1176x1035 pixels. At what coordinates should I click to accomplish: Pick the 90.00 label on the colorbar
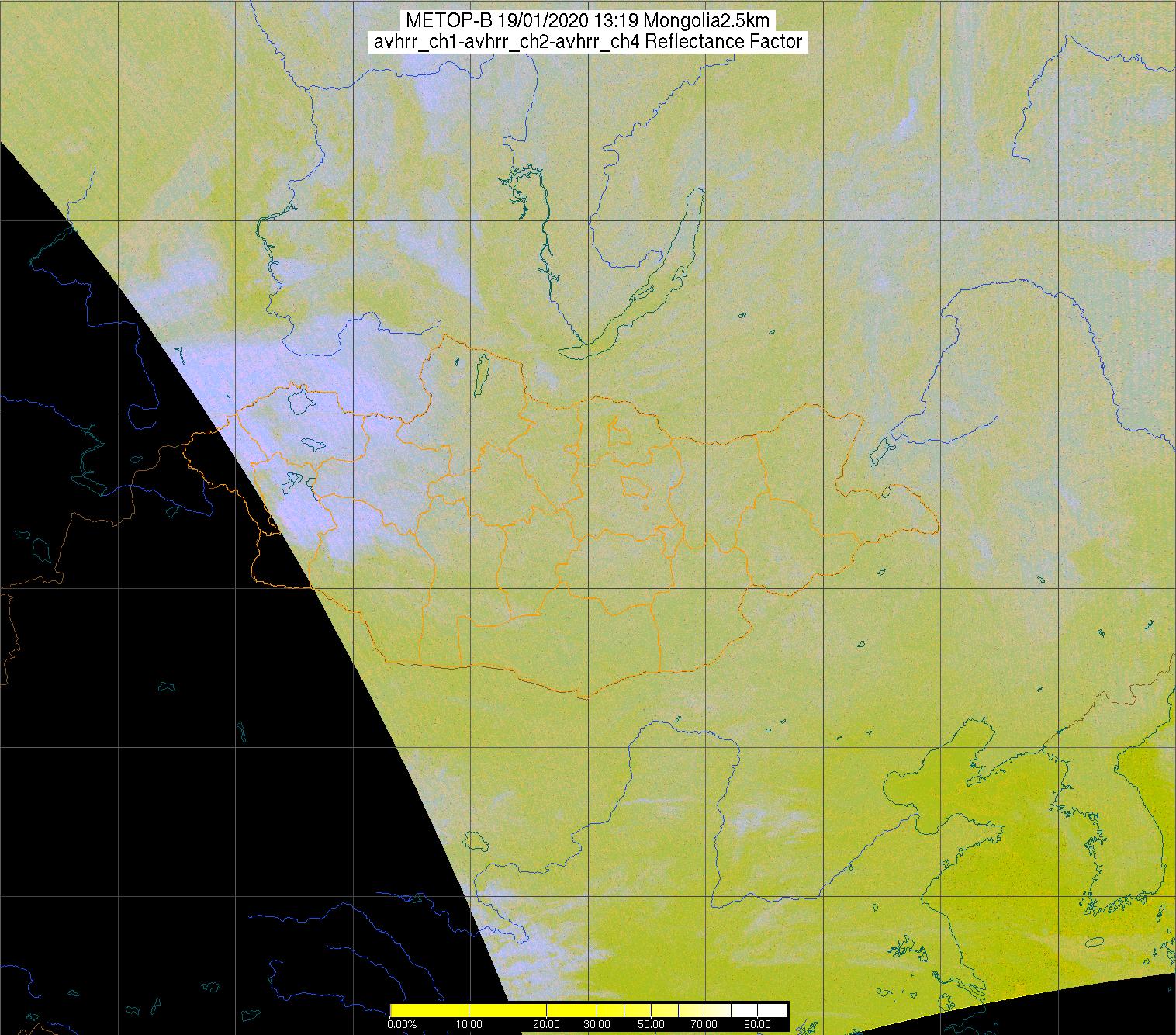pyautogui.click(x=755, y=1024)
